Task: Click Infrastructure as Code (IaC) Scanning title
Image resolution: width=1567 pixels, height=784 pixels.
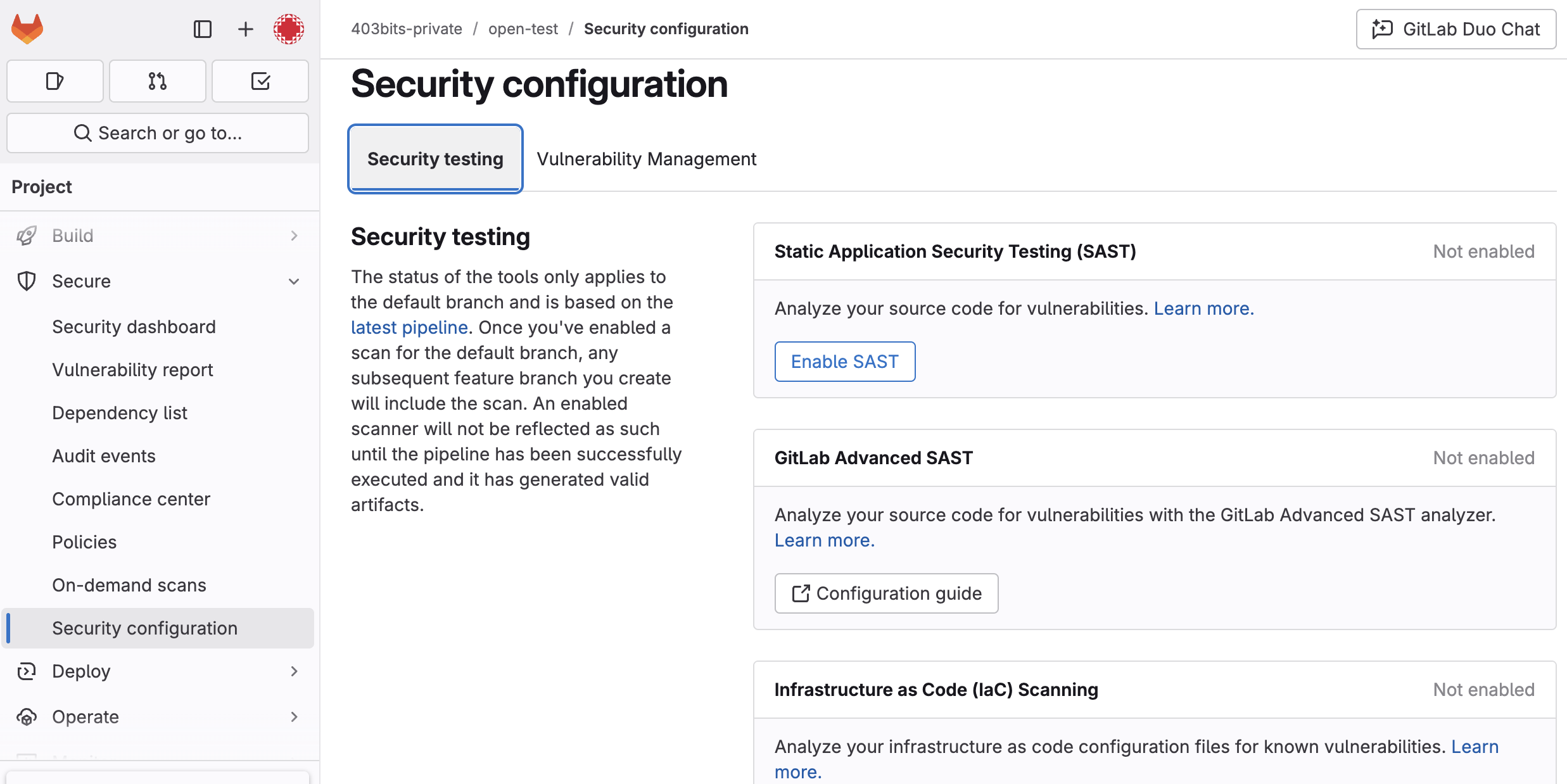Action: click(x=936, y=690)
